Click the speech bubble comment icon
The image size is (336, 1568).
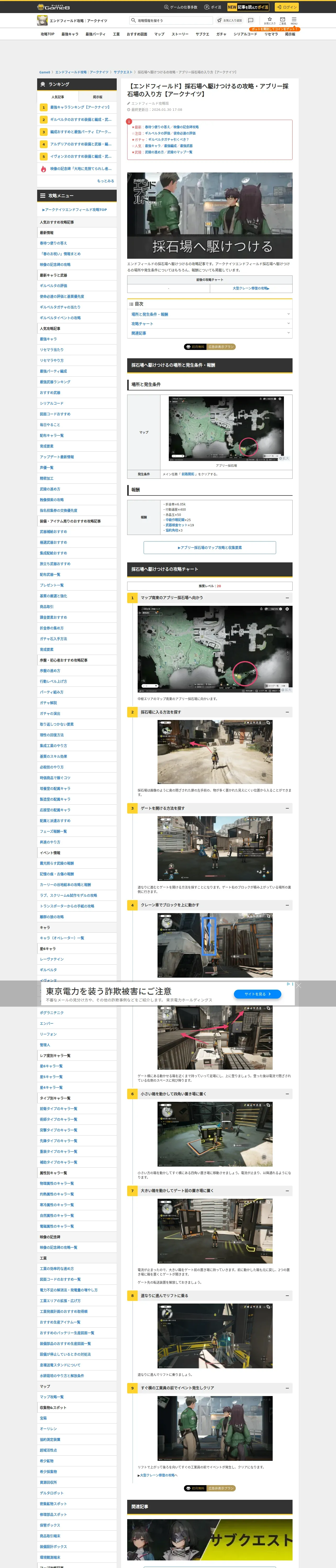pos(251,20)
